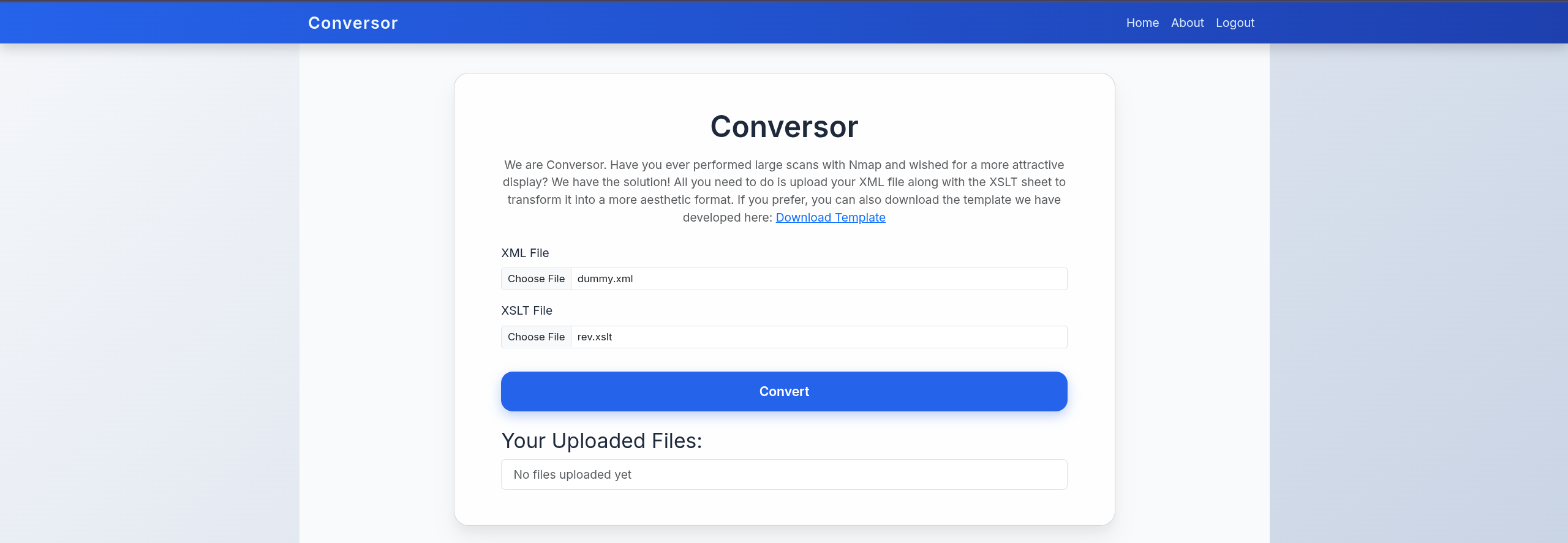1568x543 pixels.
Task: Submit the files with the Convert button
Action: click(x=784, y=391)
